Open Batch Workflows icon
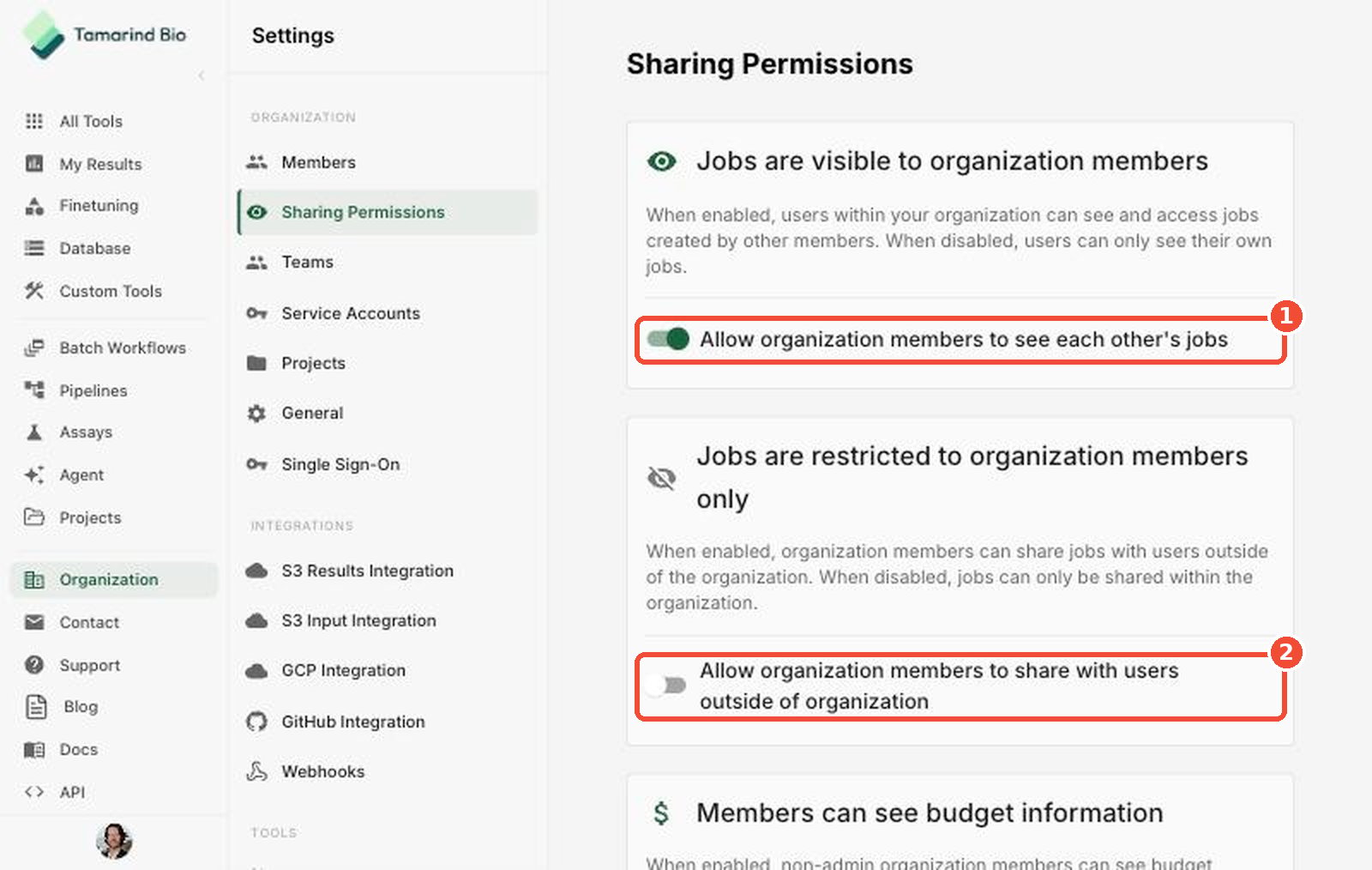The height and width of the screenshot is (870, 1372). pyautogui.click(x=34, y=347)
